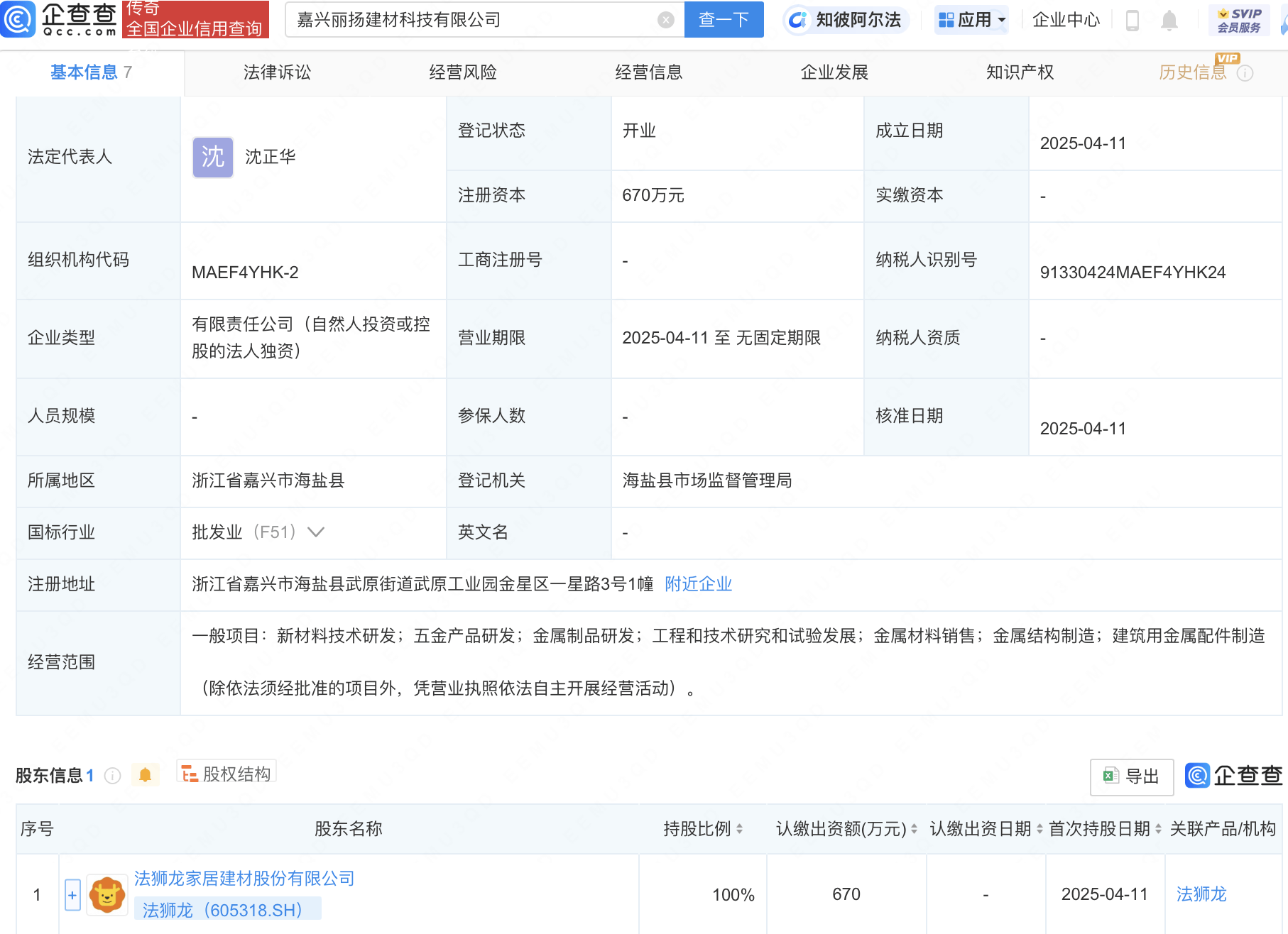Click the info icon beside 历史信息
Viewport: 1288px width, 934px height.
1245,73
